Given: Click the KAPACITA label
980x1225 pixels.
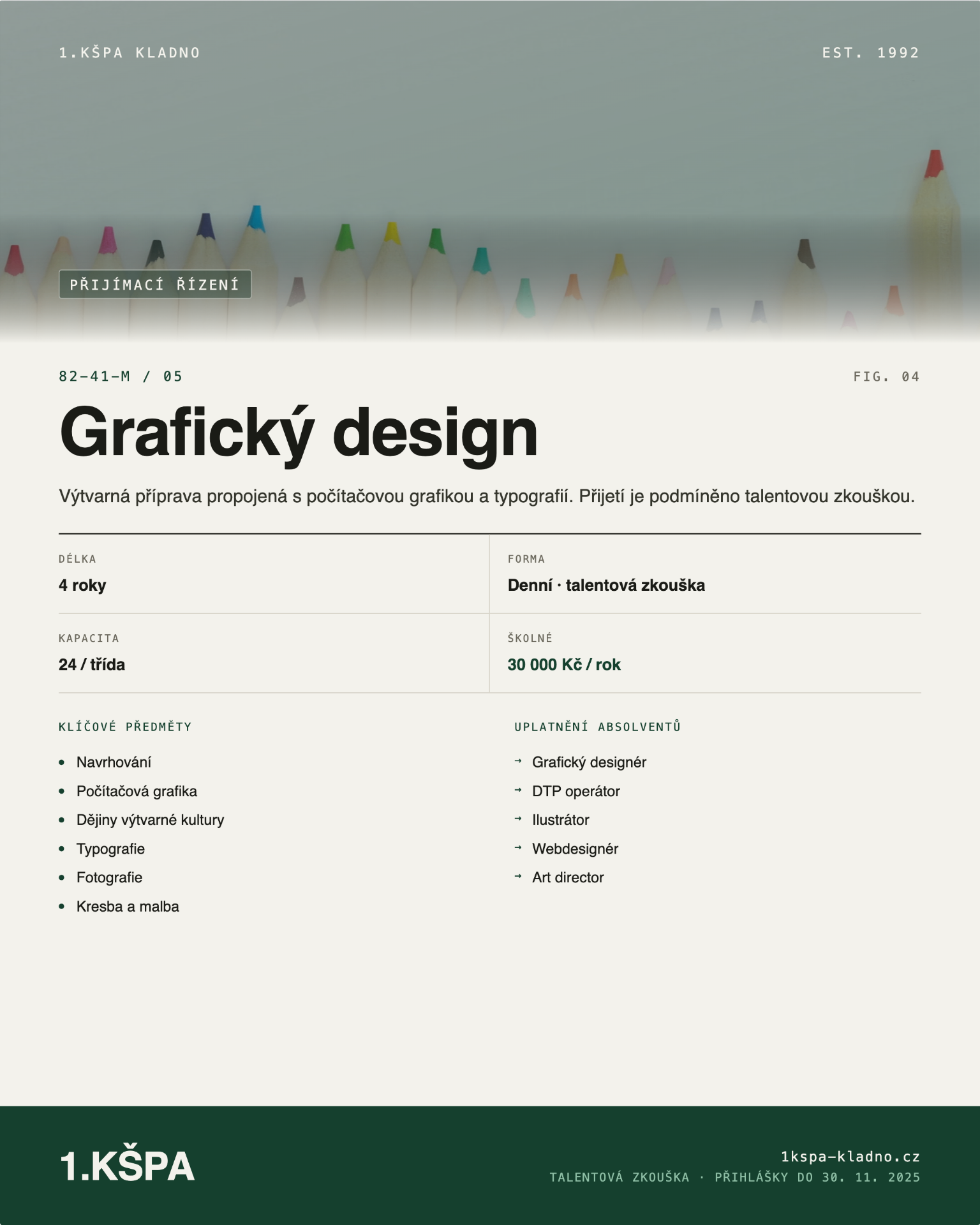Looking at the screenshot, I should (x=89, y=638).
